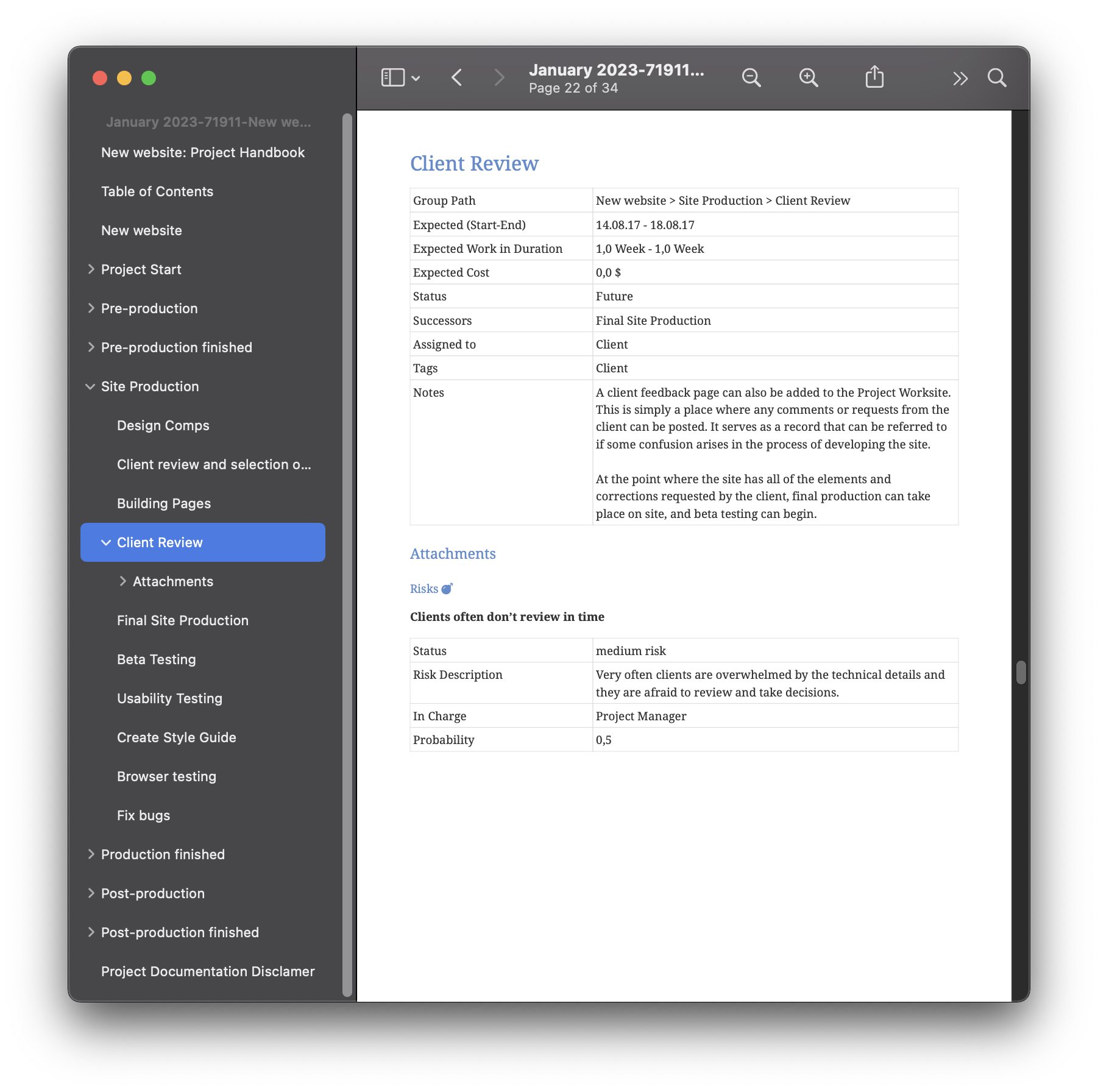Select Beta Testing in the sidebar
The width and height of the screenshot is (1098, 1092).
pyautogui.click(x=156, y=659)
